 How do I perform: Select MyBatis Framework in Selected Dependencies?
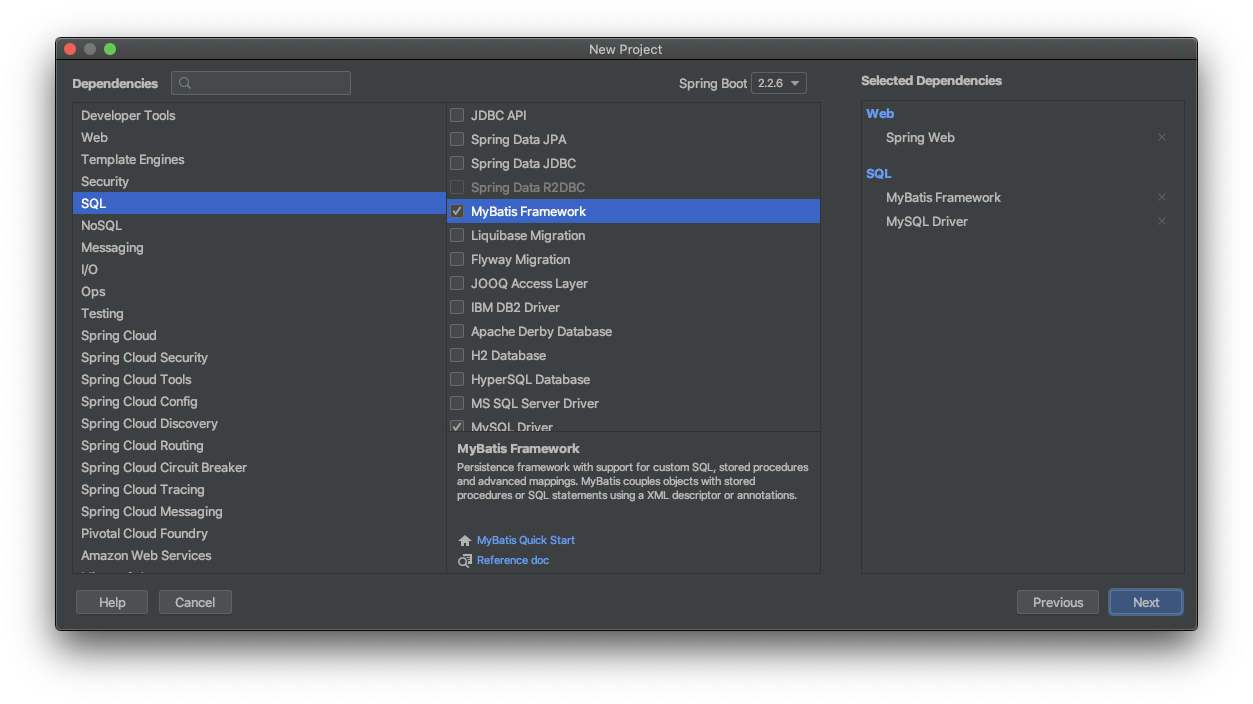click(x=943, y=198)
